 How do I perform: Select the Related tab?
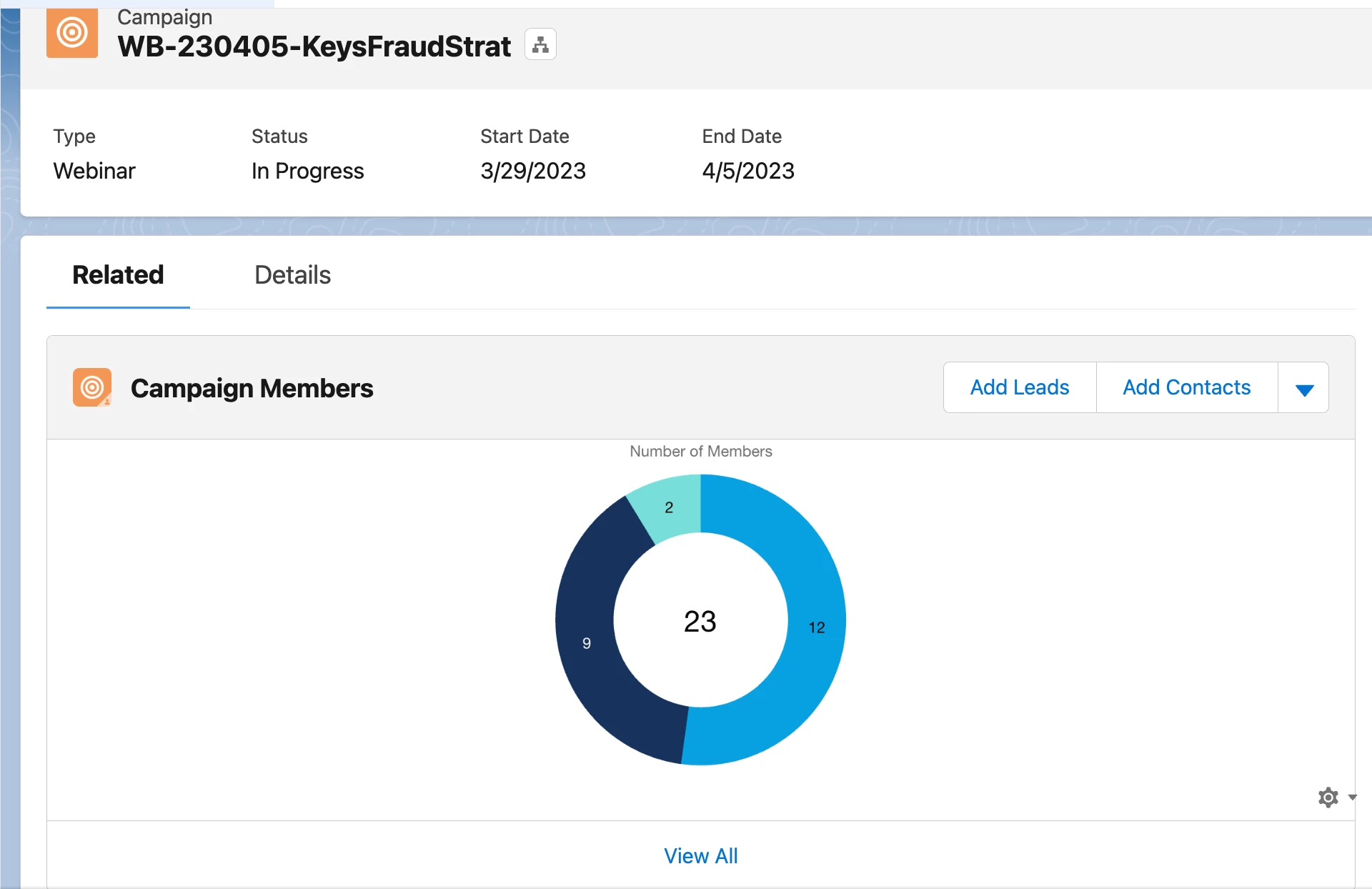118,275
